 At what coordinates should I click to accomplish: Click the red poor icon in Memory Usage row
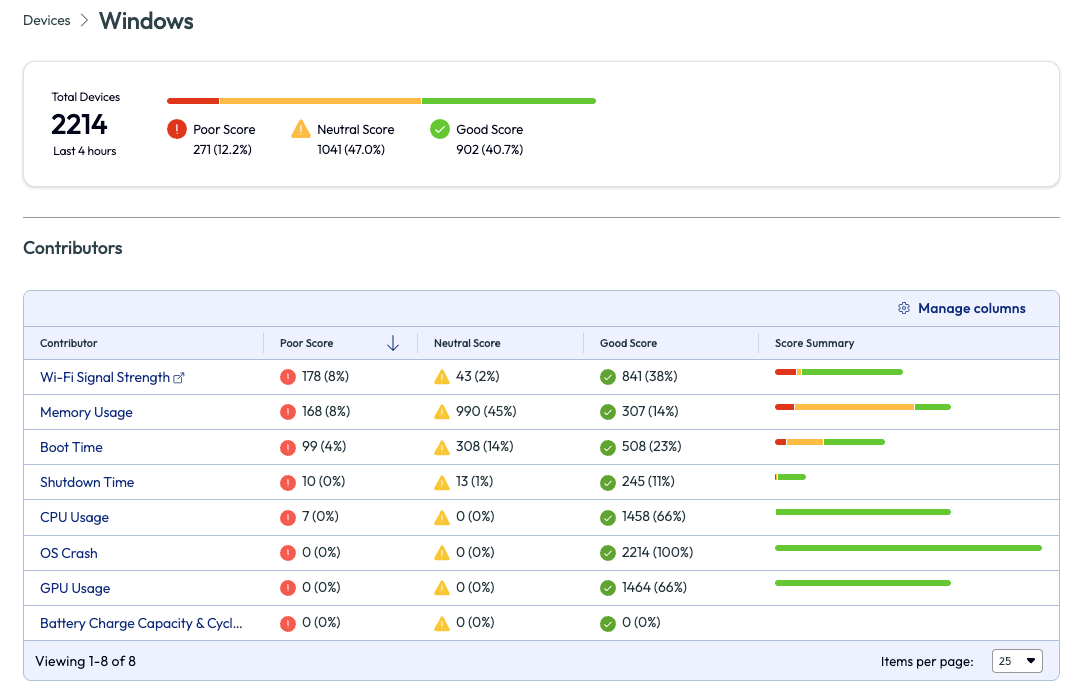288,412
